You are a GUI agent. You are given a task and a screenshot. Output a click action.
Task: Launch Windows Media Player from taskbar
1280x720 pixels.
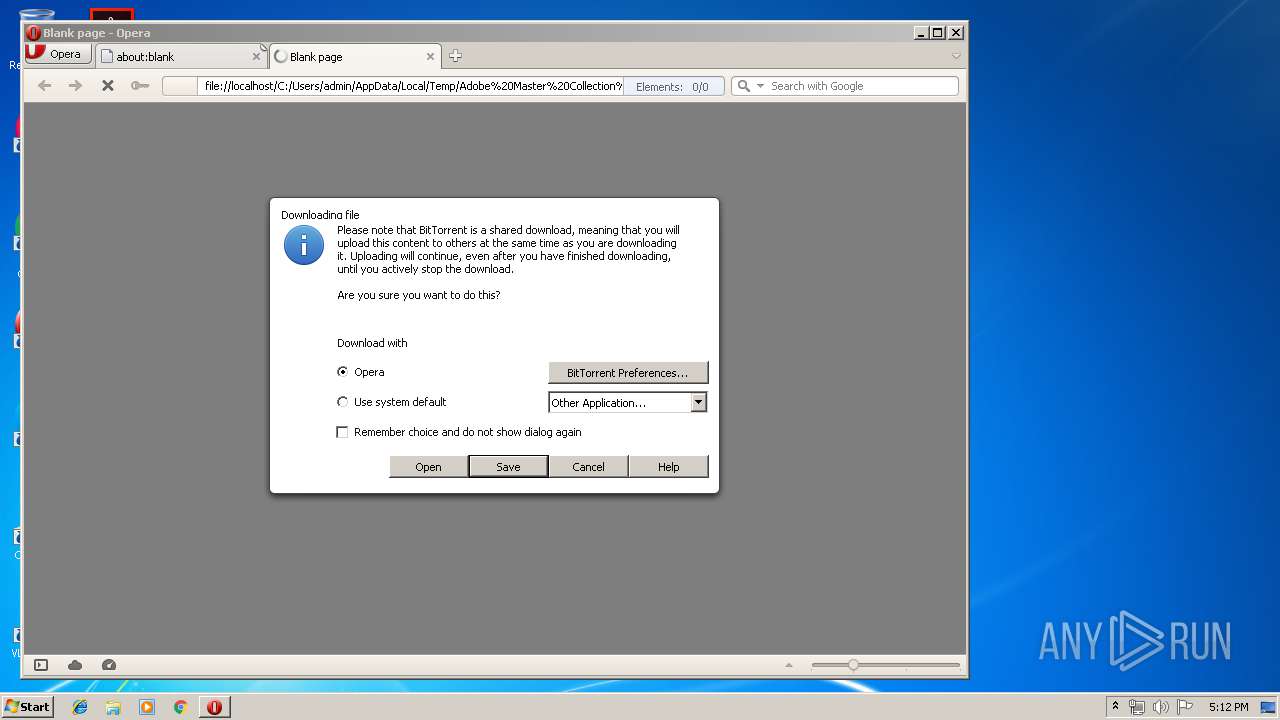click(x=147, y=707)
